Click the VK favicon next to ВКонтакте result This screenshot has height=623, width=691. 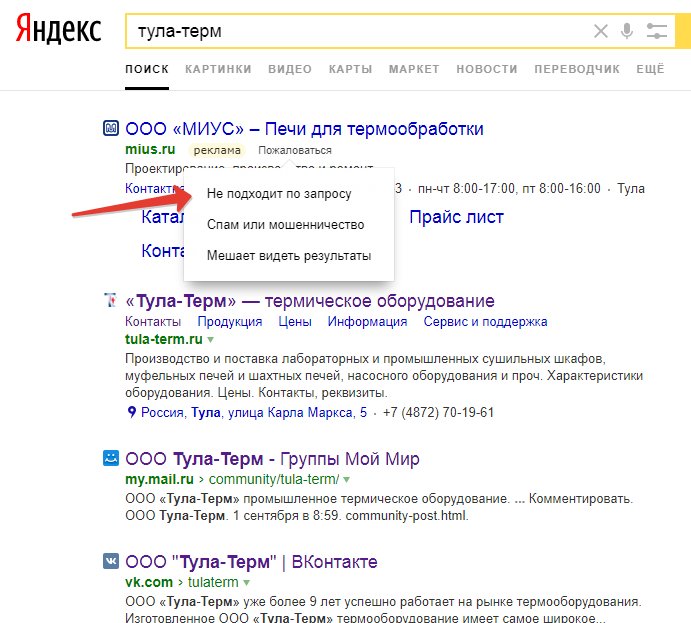click(111, 561)
